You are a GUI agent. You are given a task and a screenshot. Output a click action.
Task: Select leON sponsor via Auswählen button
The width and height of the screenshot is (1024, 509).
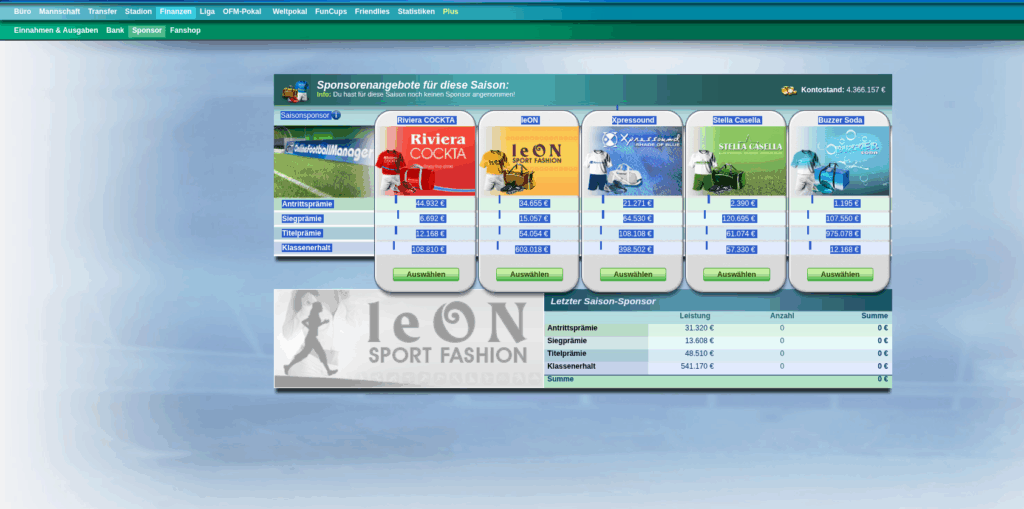529,274
